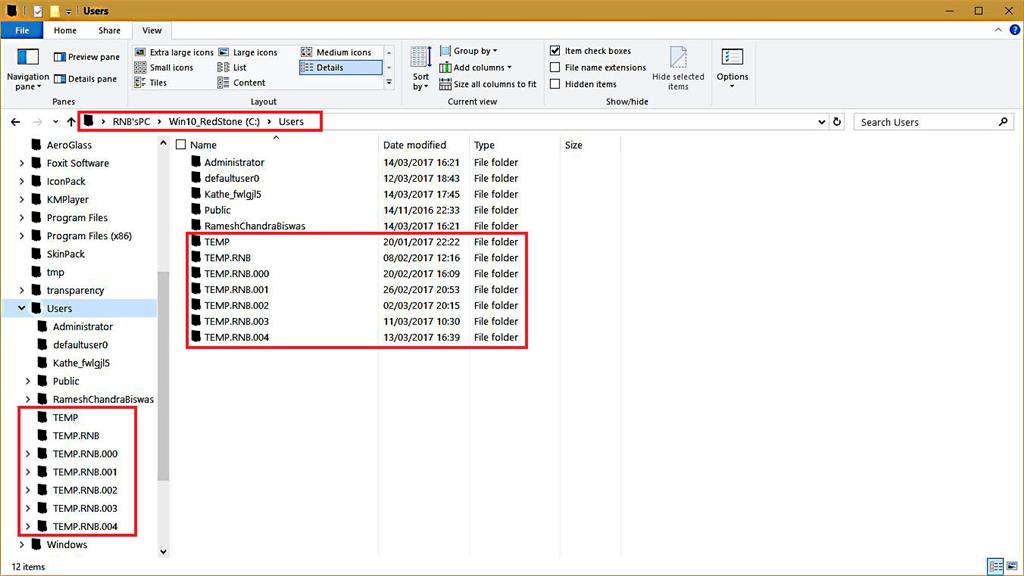Select the View ribbon tab
Screen dimensions: 1024x576
[x=152, y=31]
